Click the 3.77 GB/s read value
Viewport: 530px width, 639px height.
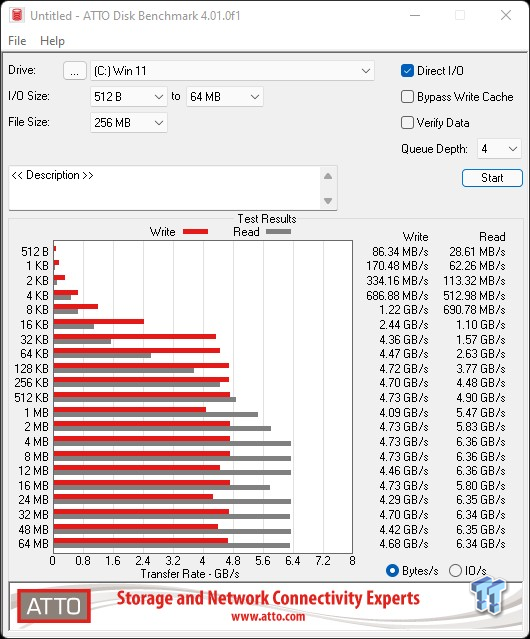click(x=481, y=369)
